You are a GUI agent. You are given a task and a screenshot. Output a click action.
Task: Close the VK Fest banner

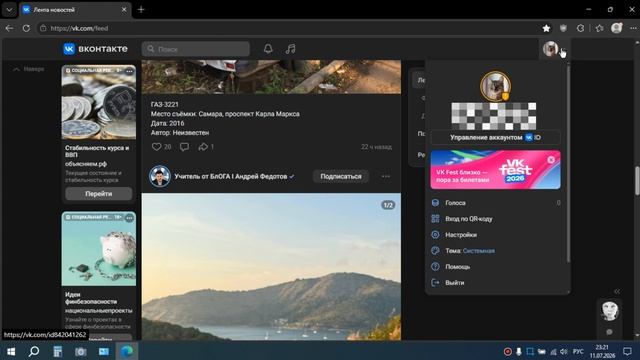point(551,160)
